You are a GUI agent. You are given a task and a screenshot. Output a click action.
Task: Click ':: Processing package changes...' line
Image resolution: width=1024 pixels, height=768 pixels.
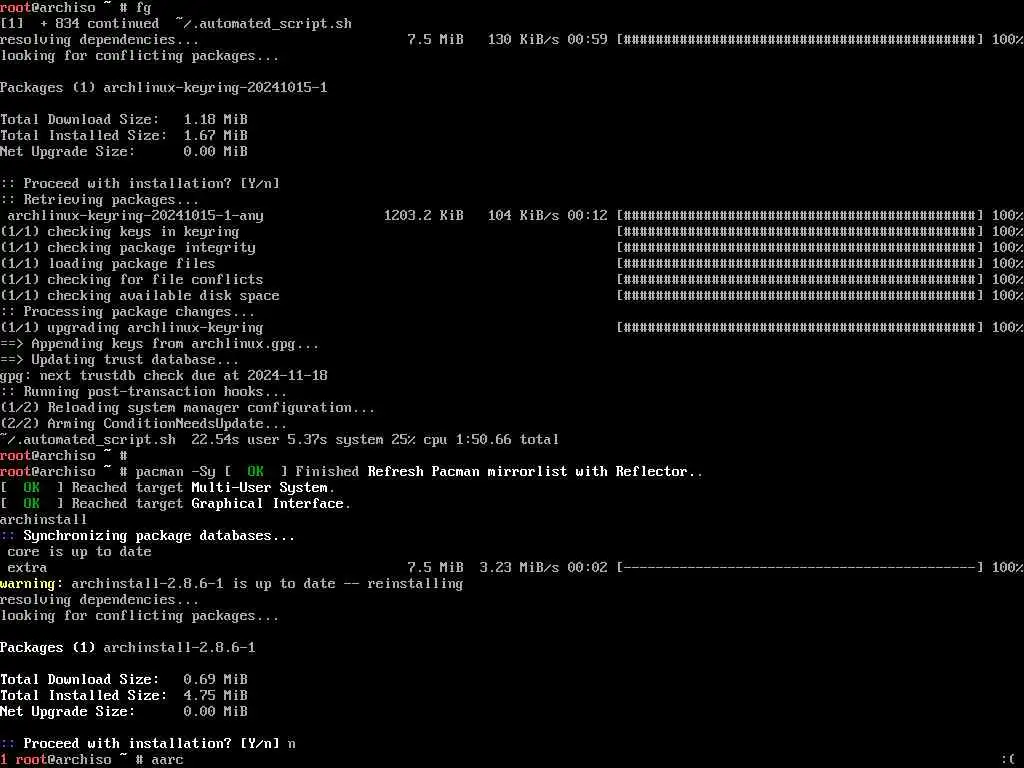click(x=127, y=312)
